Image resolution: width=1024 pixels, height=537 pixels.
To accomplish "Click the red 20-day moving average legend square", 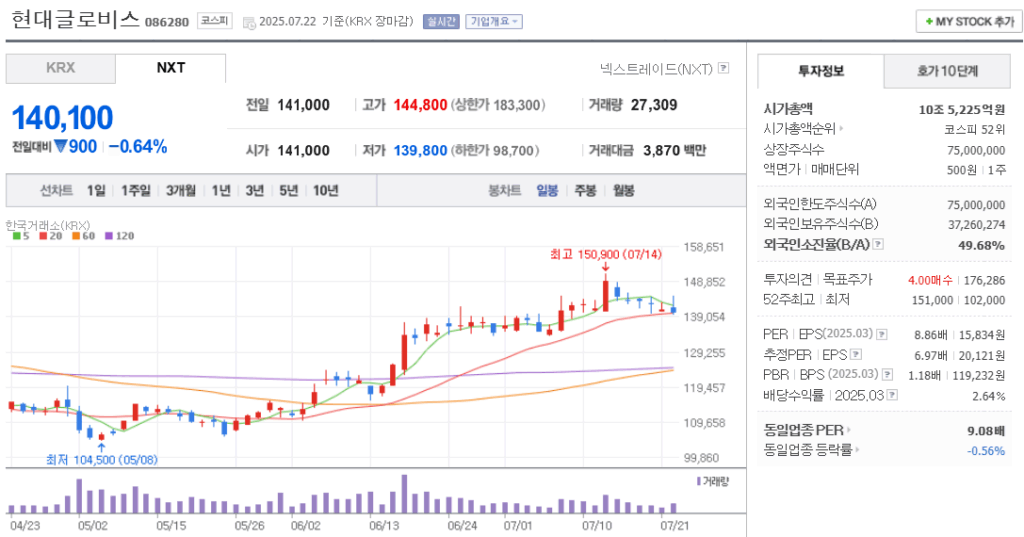I will 43,236.
